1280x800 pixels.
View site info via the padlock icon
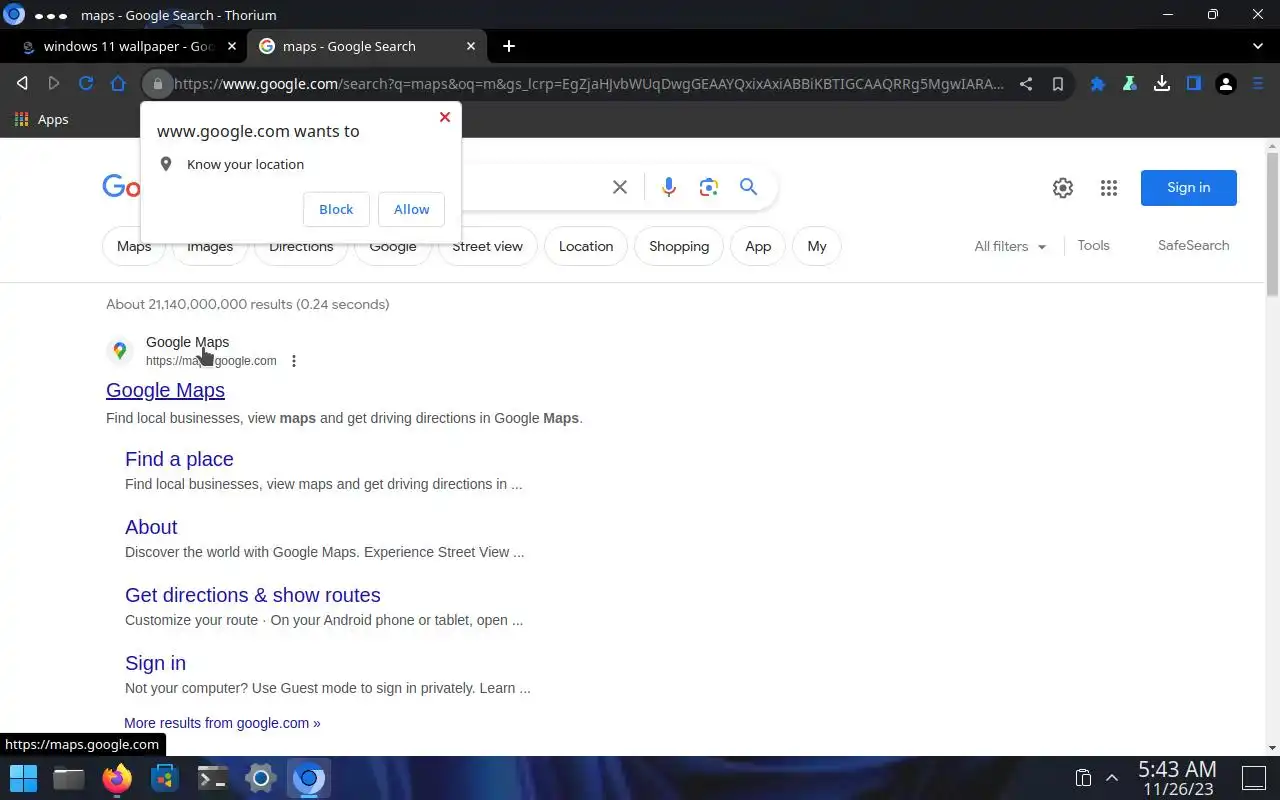coord(157,84)
